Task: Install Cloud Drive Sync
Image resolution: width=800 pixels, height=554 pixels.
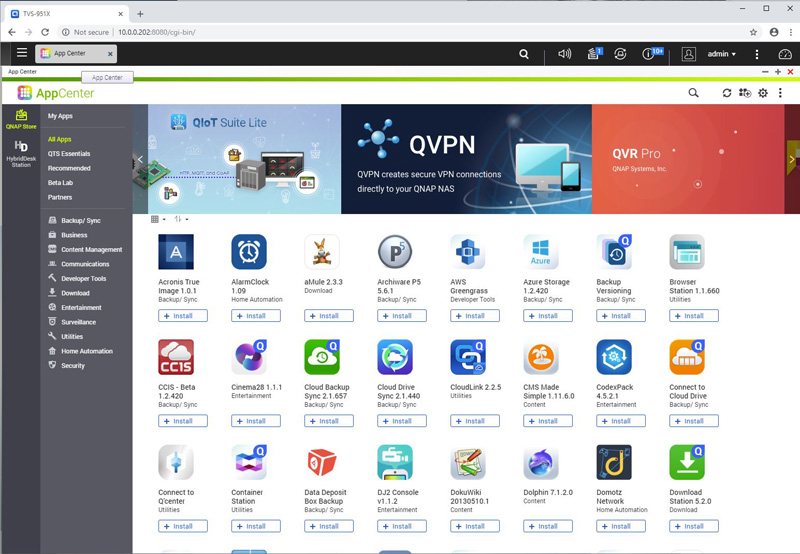Action: [x=402, y=421]
